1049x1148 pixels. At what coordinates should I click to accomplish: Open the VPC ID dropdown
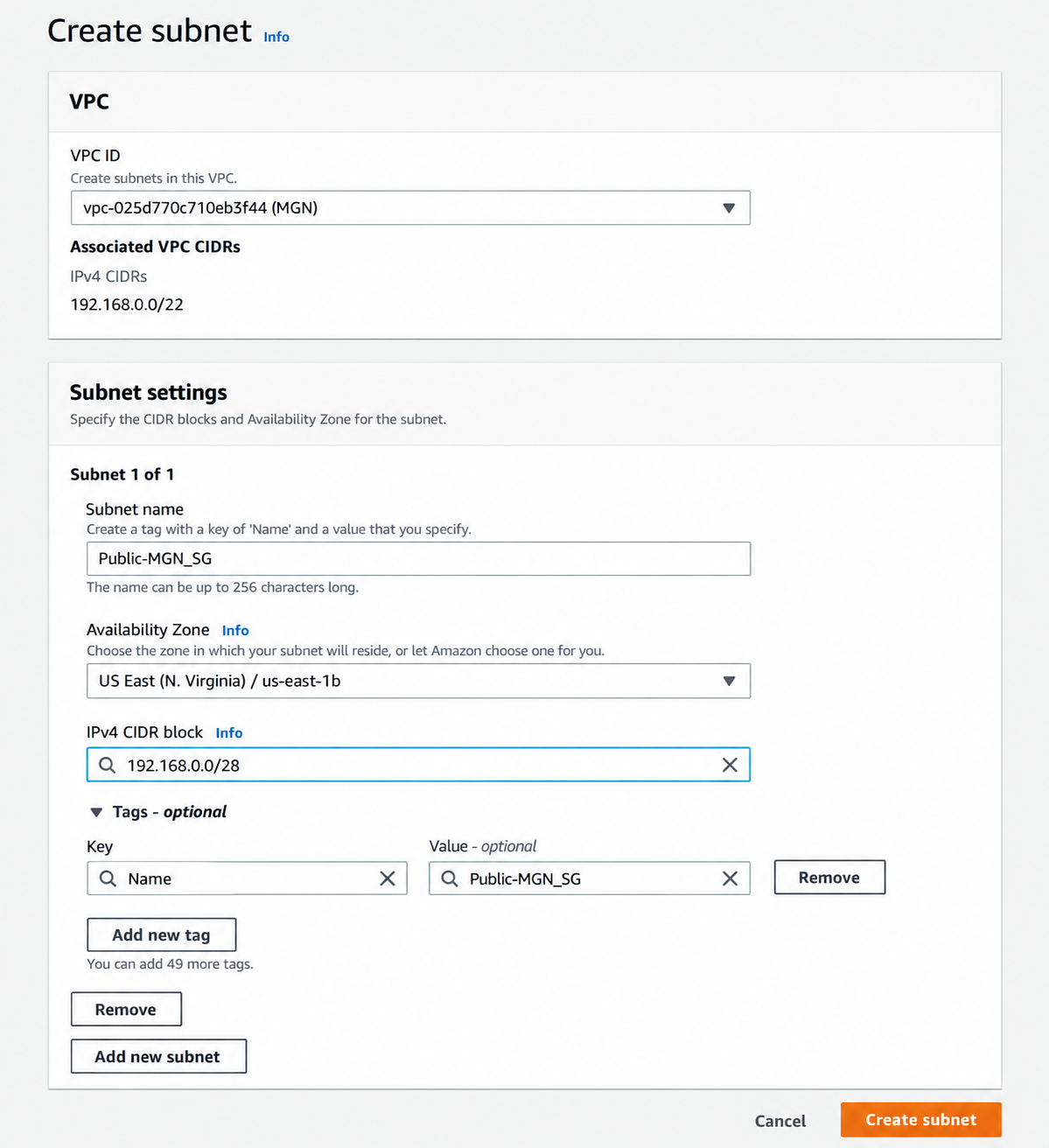click(x=410, y=208)
